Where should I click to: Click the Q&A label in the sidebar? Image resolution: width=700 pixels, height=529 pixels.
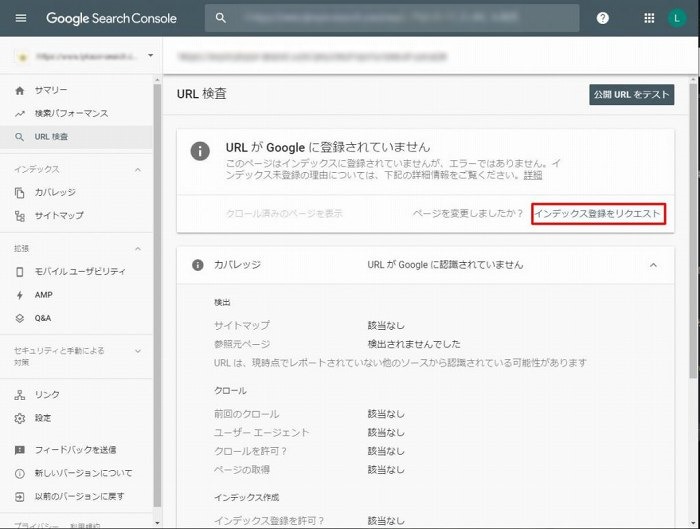pyautogui.click(x=43, y=318)
